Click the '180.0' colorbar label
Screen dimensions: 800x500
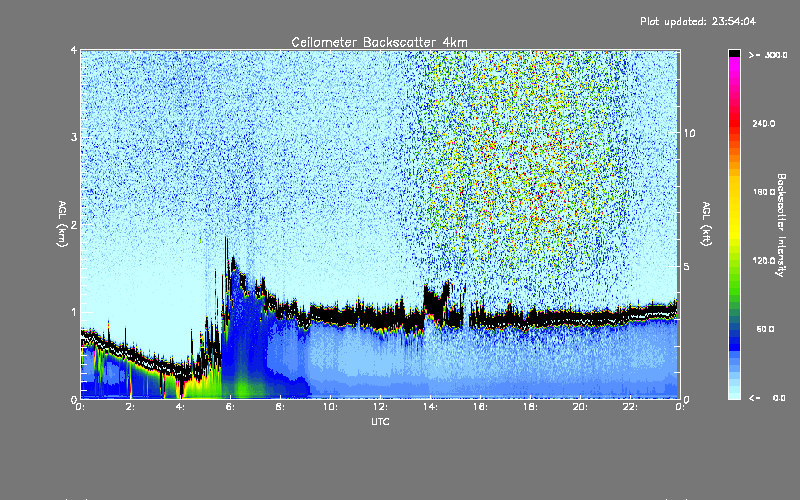click(x=764, y=192)
